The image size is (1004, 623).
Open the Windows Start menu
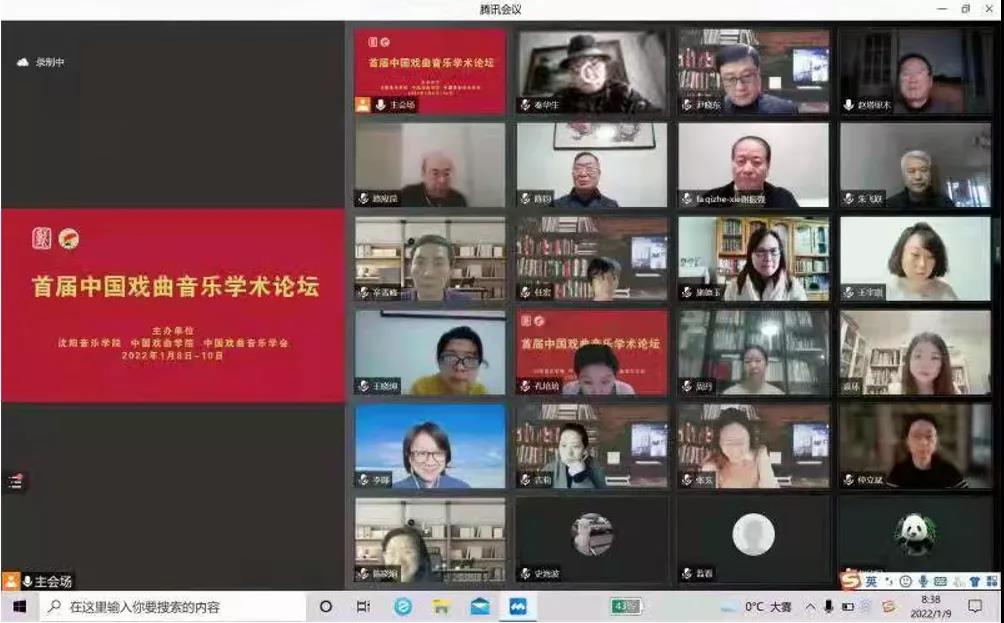click(18, 607)
